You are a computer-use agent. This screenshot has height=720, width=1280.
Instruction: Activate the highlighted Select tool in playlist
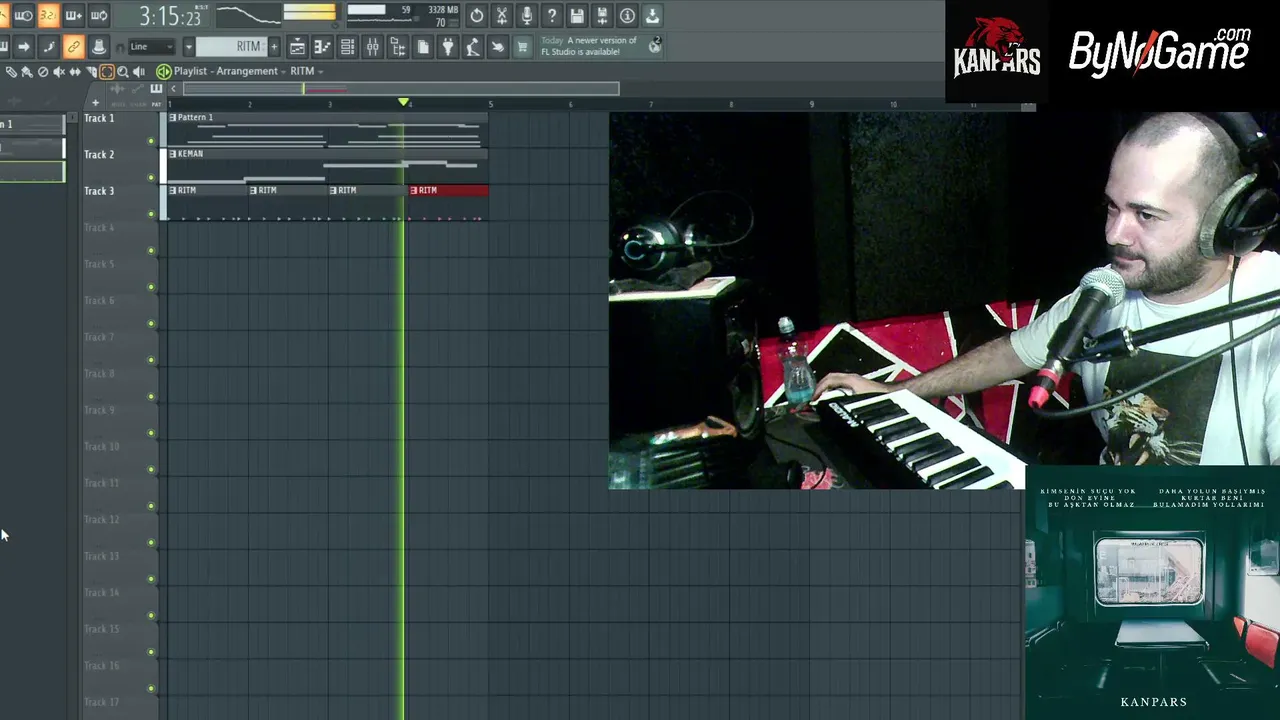107,72
